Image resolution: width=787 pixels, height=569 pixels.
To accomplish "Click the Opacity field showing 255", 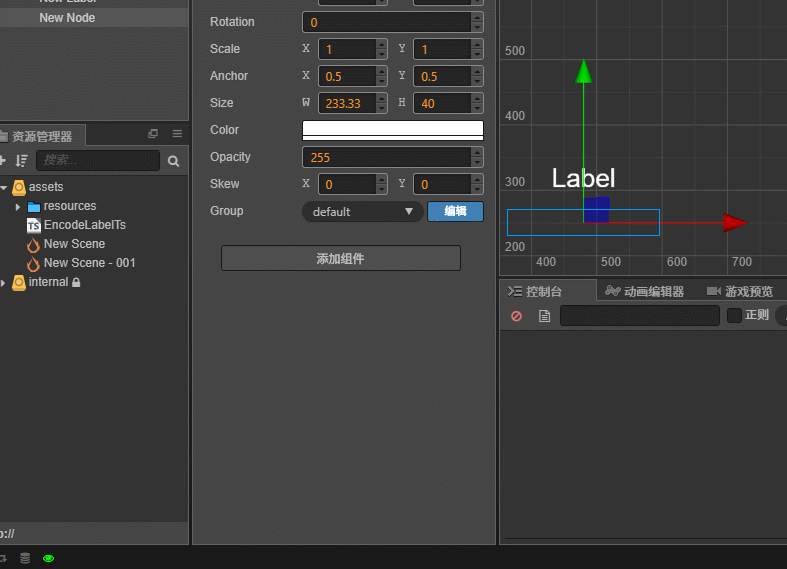I will 386,158.
